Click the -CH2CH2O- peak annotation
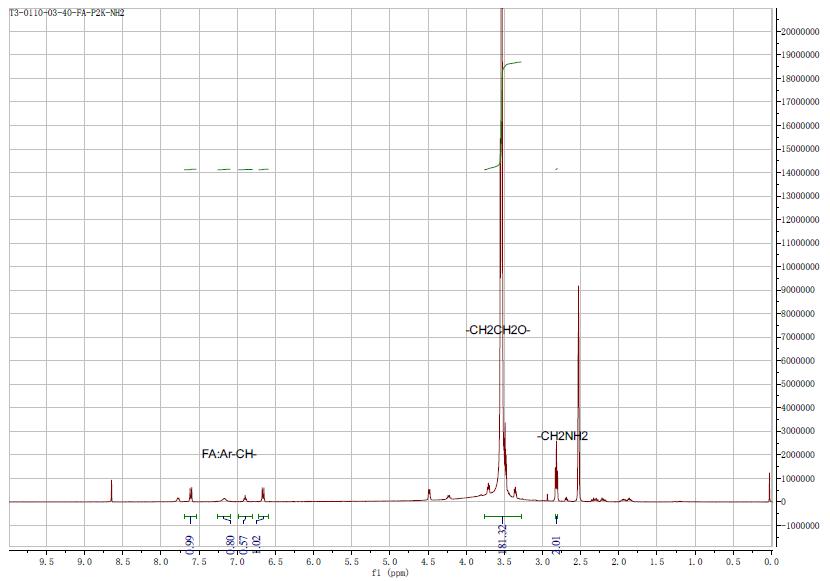Image resolution: width=830 pixels, height=581 pixels. coord(498,330)
